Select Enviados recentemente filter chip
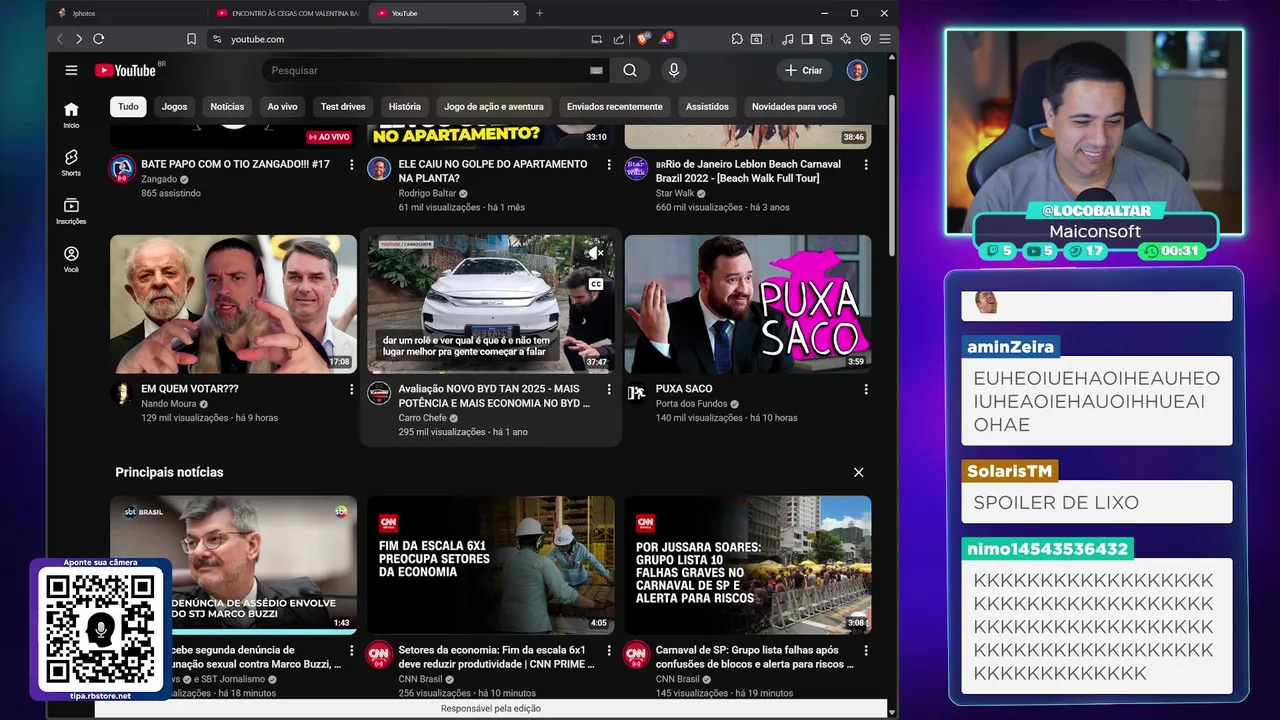Screen dimensions: 1280x720 pyautogui.click(x=615, y=106)
